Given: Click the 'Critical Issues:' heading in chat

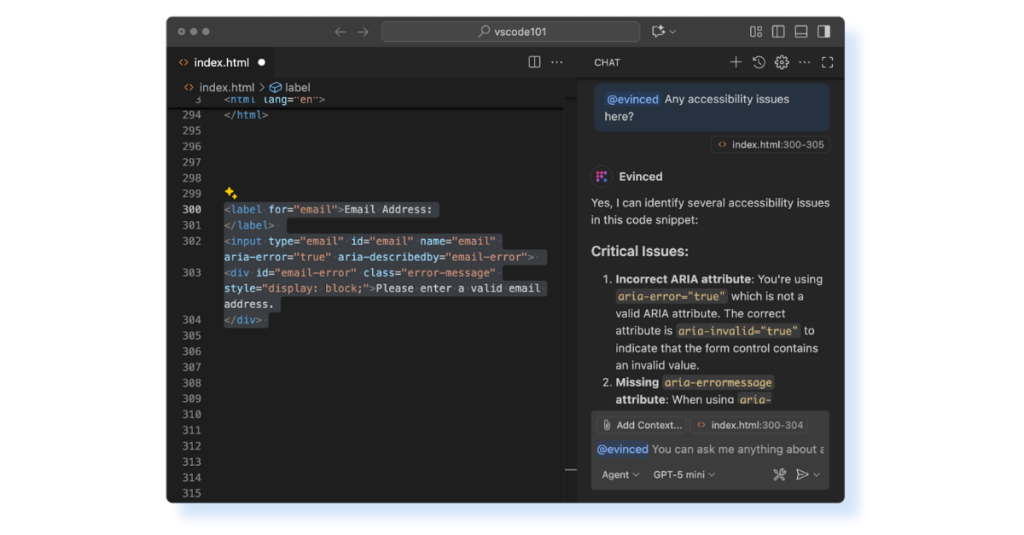Looking at the screenshot, I should pyautogui.click(x=639, y=251).
